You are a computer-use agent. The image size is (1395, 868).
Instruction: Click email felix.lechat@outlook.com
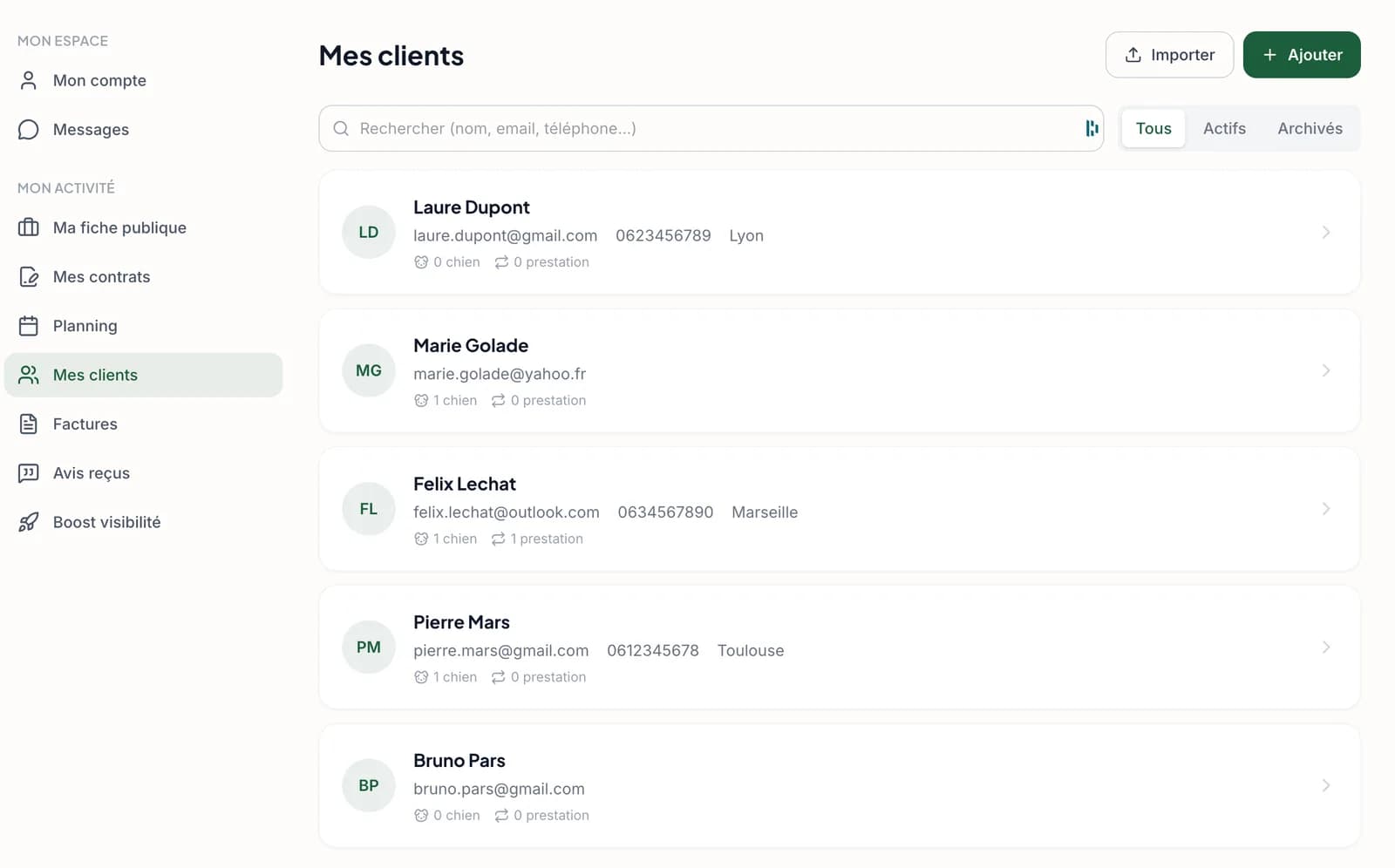pos(507,512)
